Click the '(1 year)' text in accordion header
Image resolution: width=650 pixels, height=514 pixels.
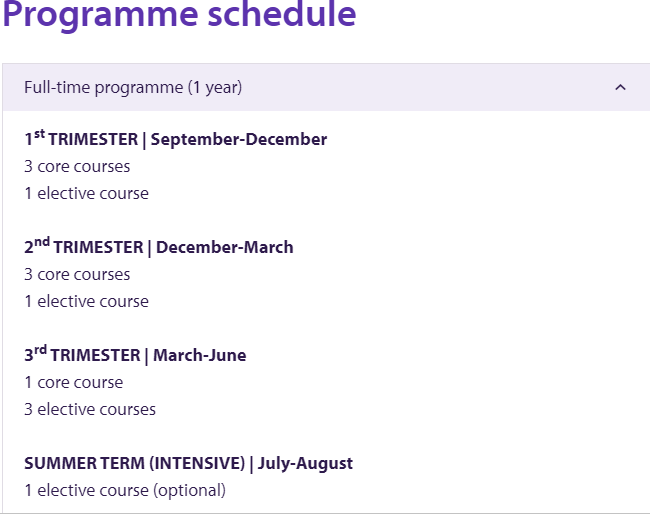(x=215, y=88)
